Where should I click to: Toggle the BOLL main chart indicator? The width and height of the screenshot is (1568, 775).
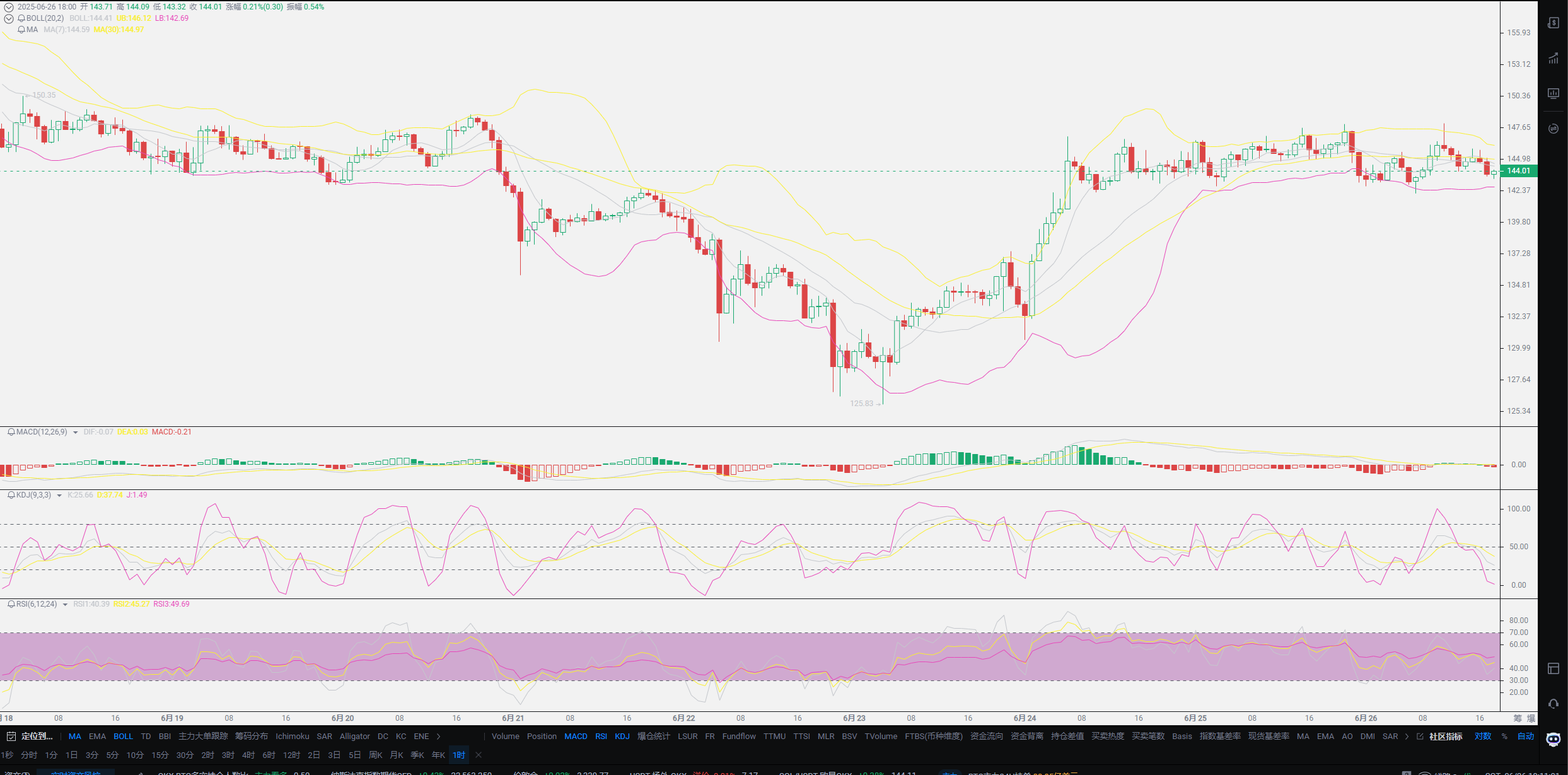tap(123, 737)
